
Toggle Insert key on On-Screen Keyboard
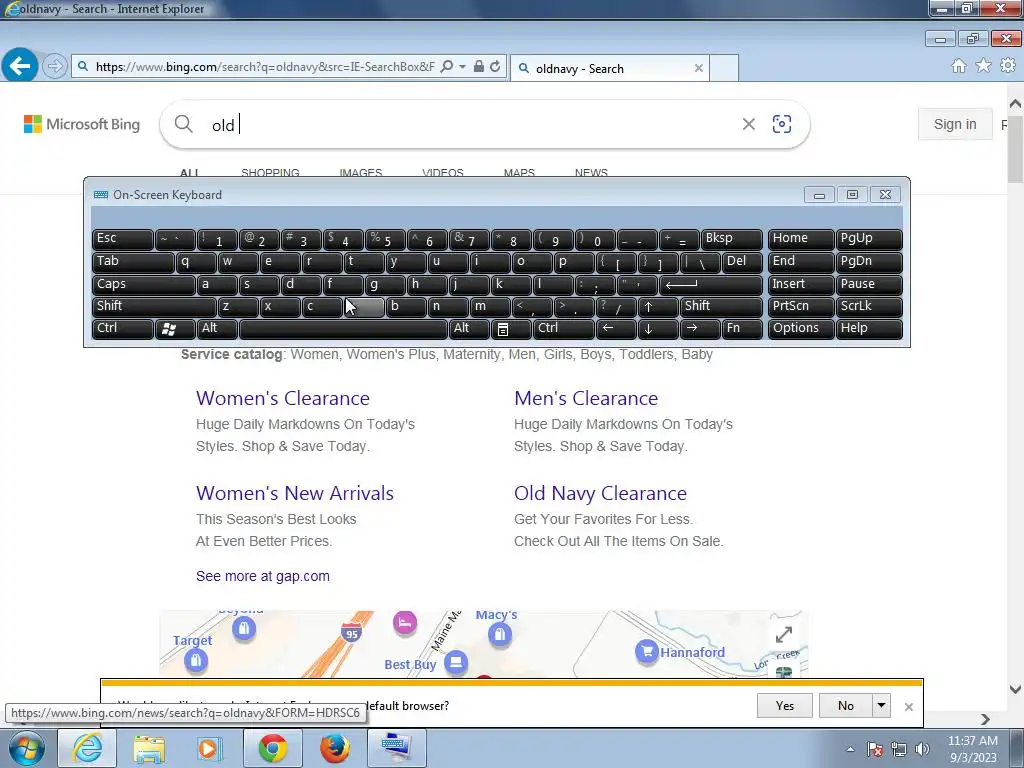pyautogui.click(x=801, y=285)
